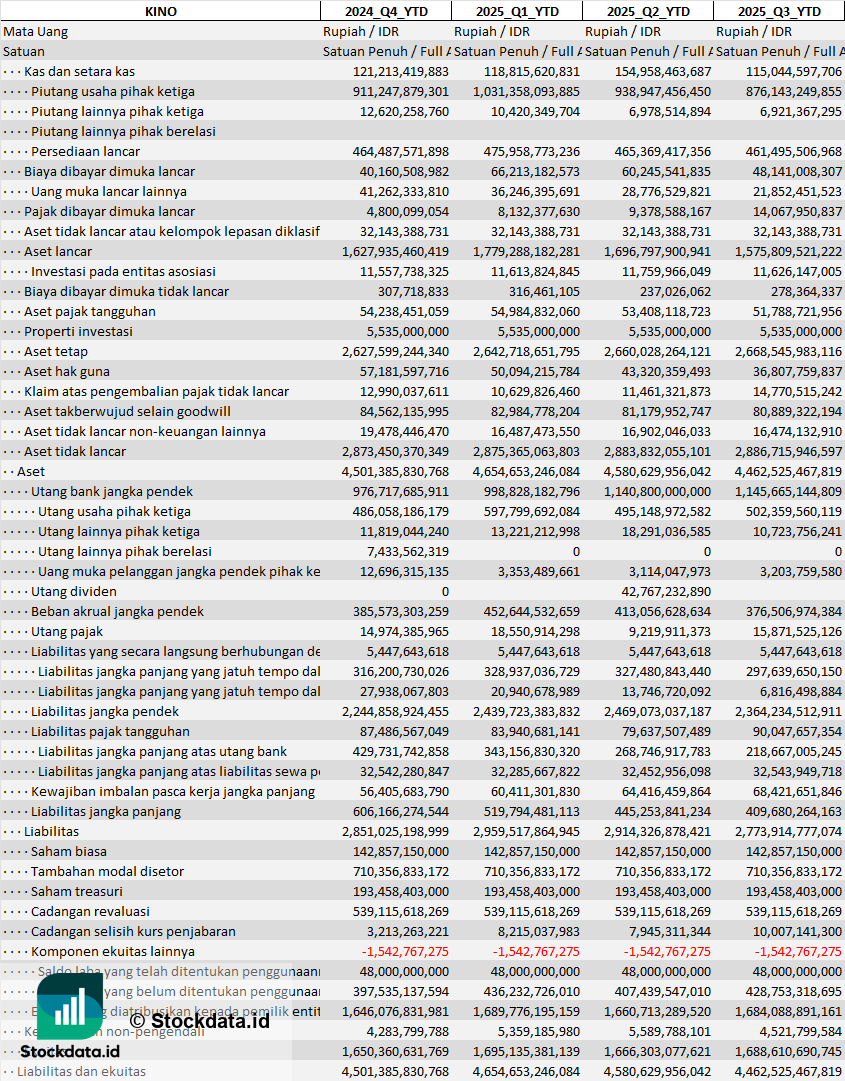This screenshot has width=845, height=1081.
Task: Click the Utang dividen row label
Action: 74,592
